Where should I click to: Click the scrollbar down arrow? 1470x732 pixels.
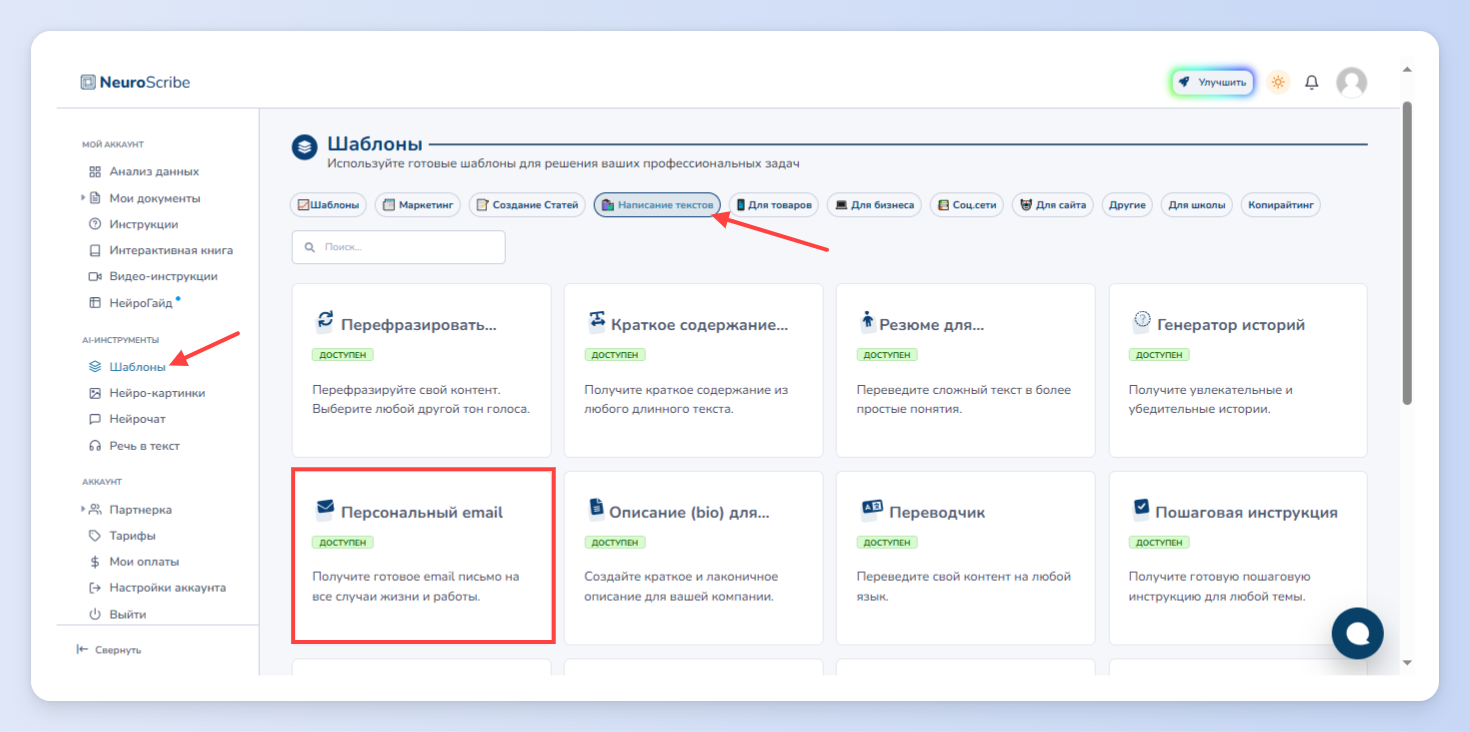[x=1407, y=663]
